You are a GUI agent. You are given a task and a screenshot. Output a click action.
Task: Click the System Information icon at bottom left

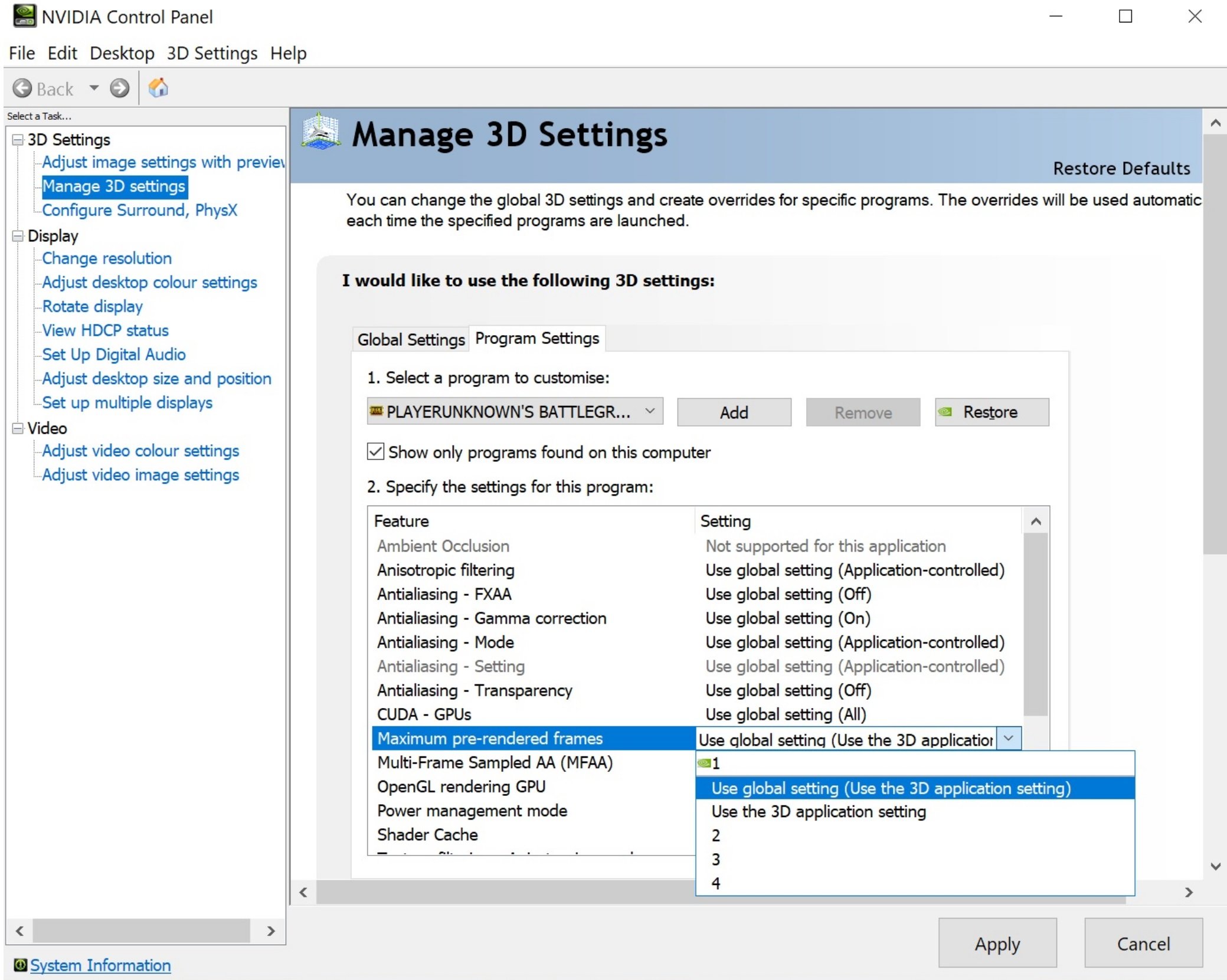click(20, 965)
